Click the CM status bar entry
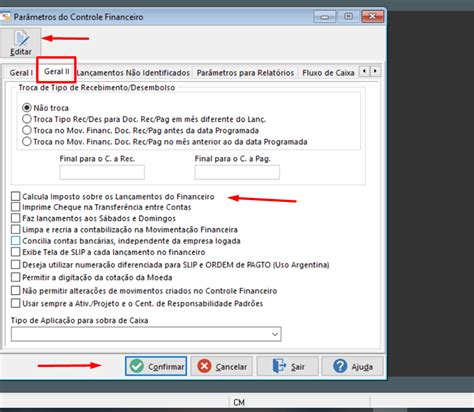Screen dimensions: 474x412 239,402
